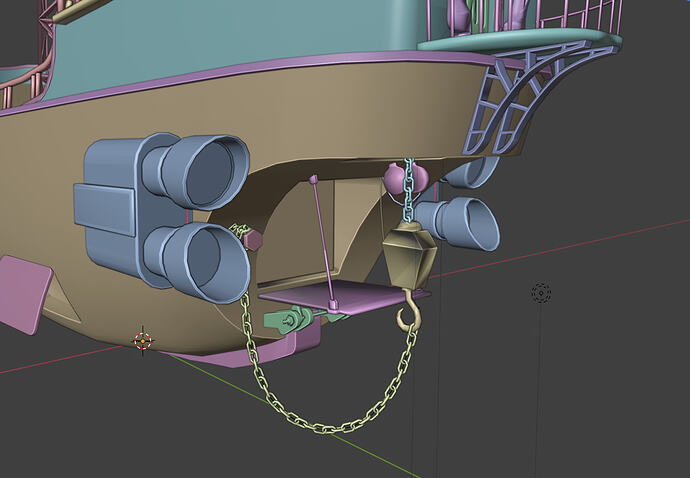Click the 3D cursor crosshair marker
690x478 pixels.
click(x=142, y=341)
